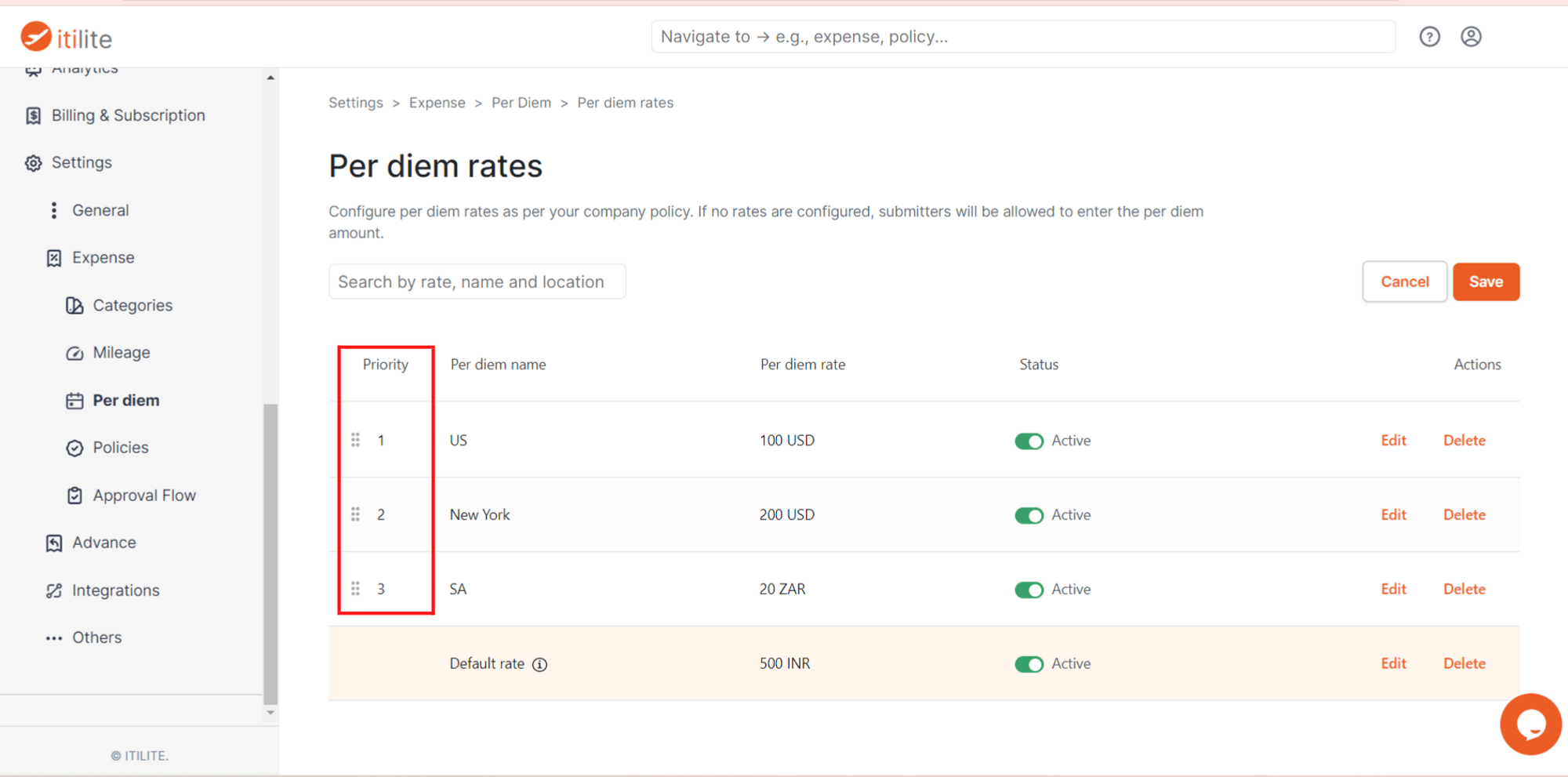Open Approval Flow using its clipboard icon
Image resolution: width=1568 pixels, height=777 pixels.
click(x=74, y=495)
